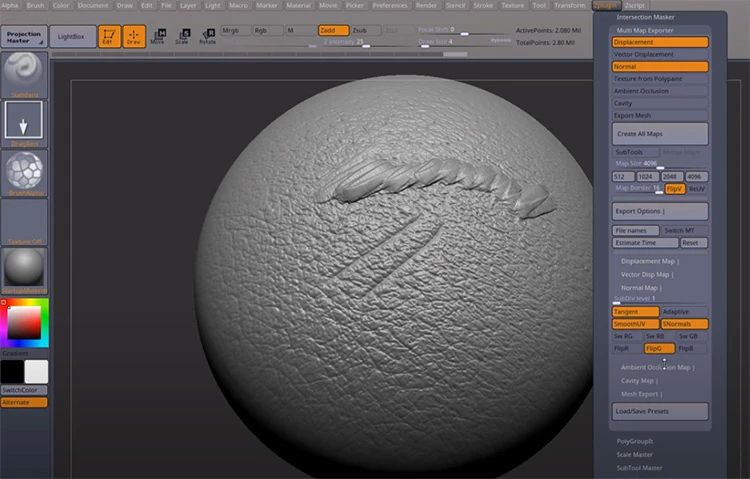Toggle FlipV option

(x=675, y=189)
